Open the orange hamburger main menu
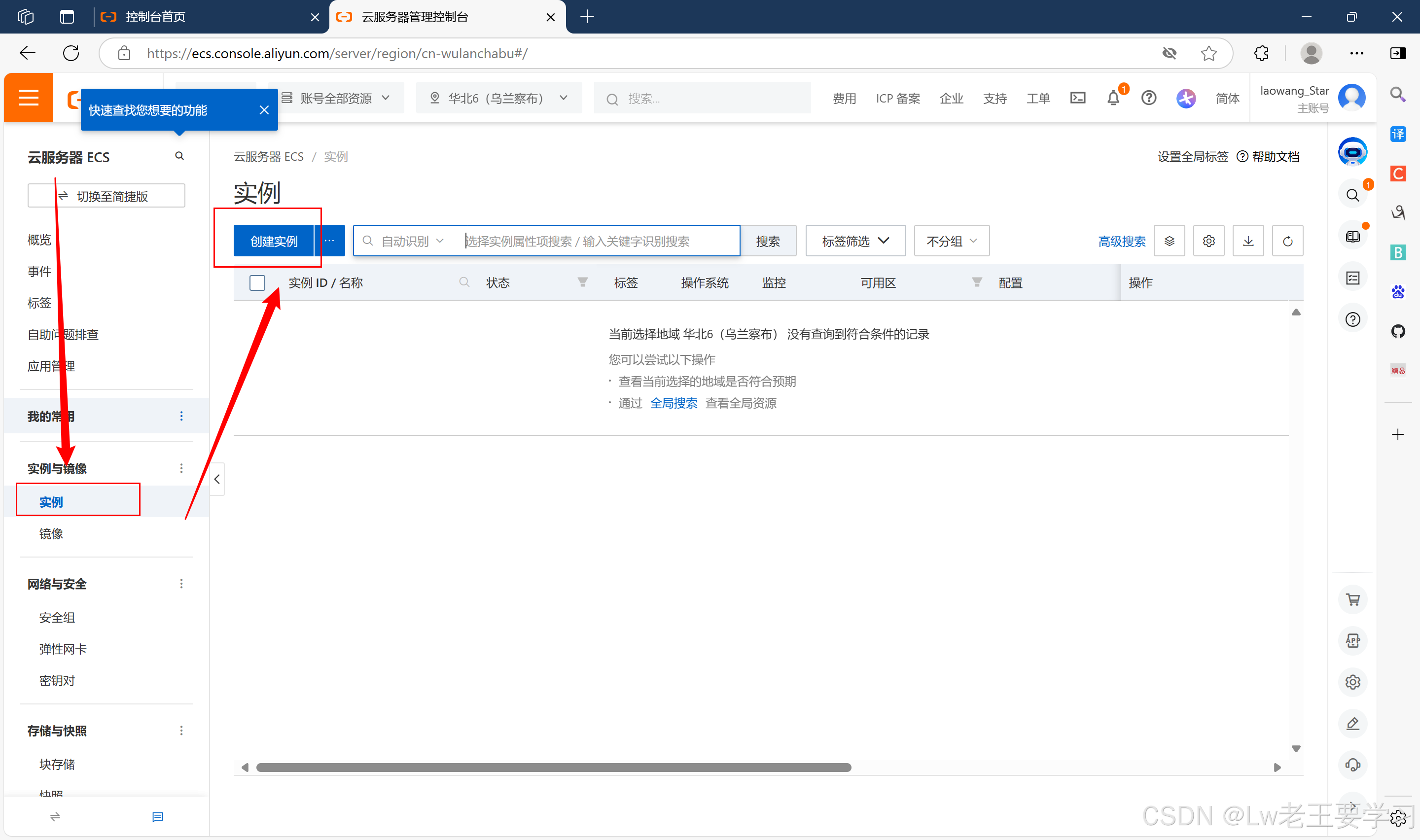Screen dimensions: 1420x840 point(28,98)
